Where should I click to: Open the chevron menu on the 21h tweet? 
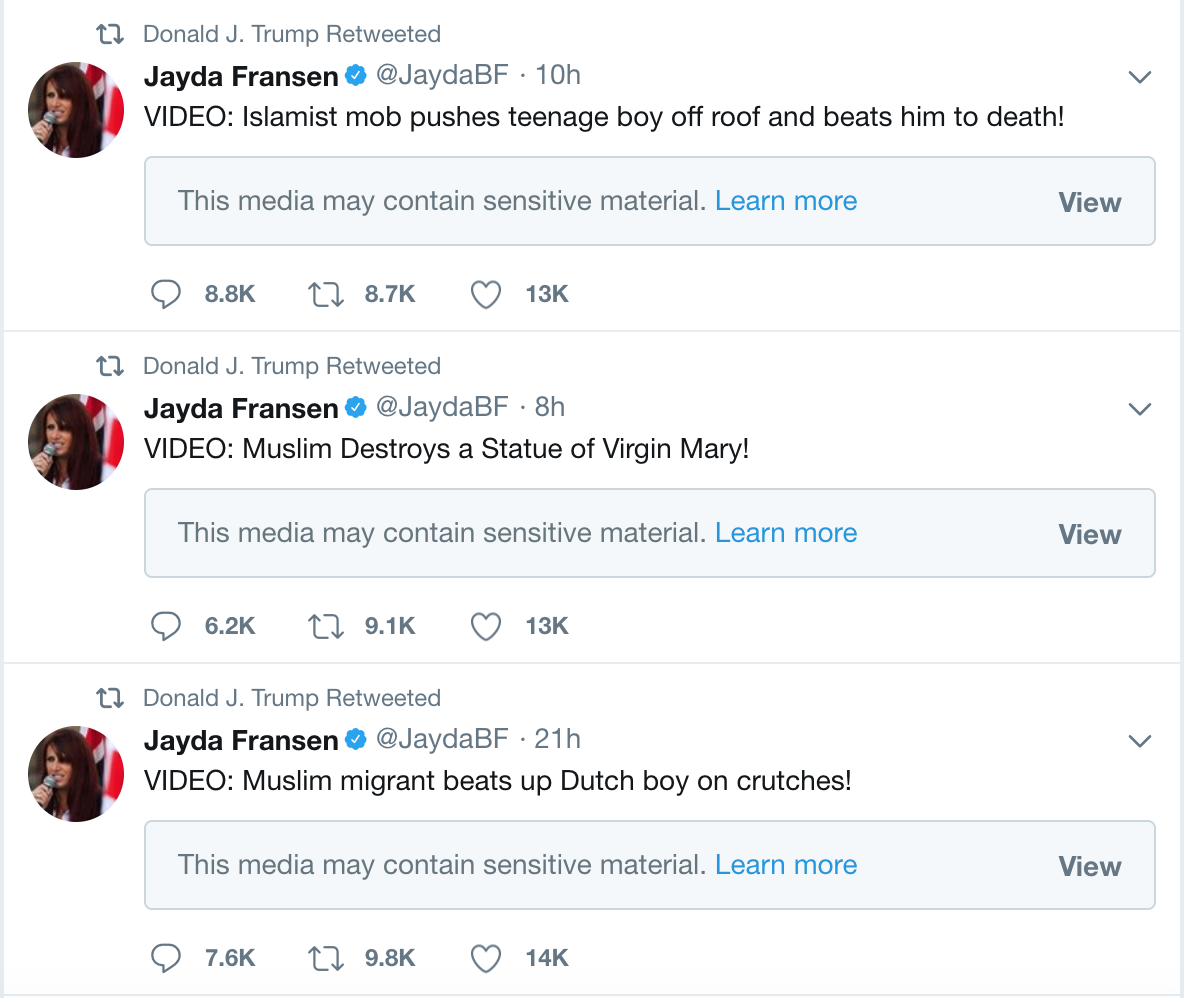1139,741
